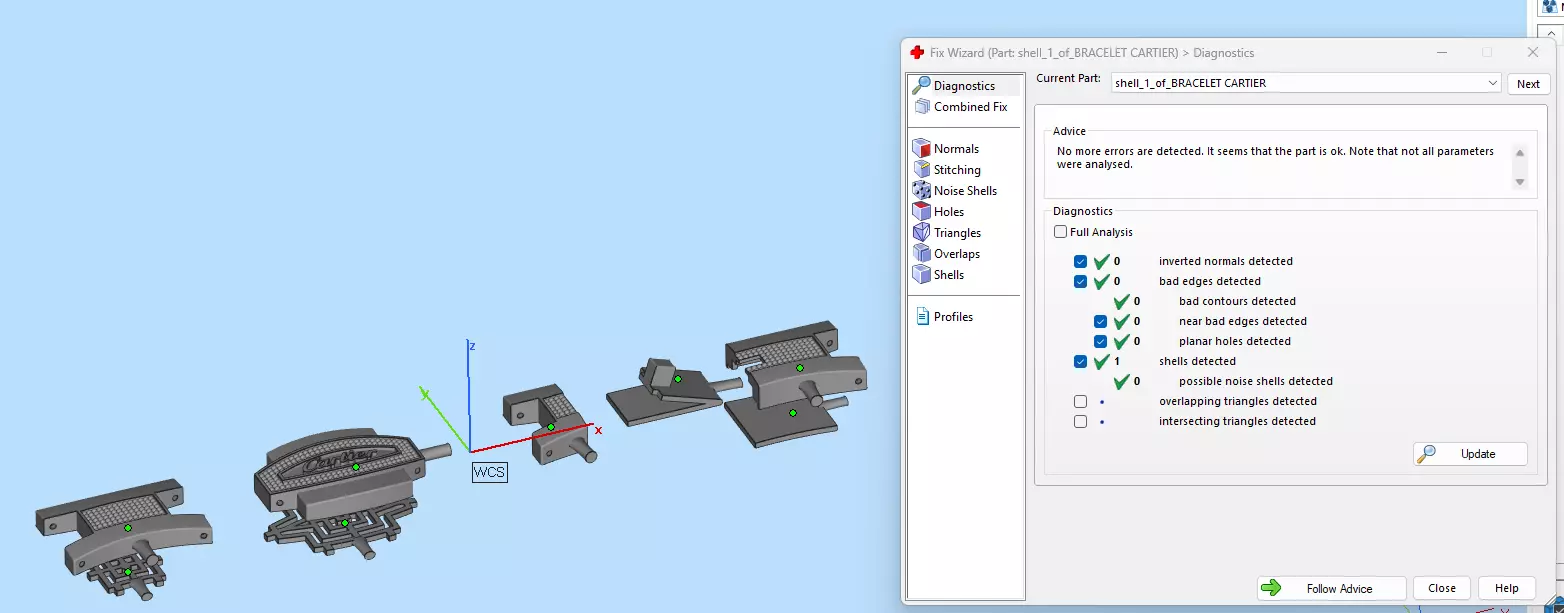Open Combined Fix in sidebar

pyautogui.click(x=960, y=107)
